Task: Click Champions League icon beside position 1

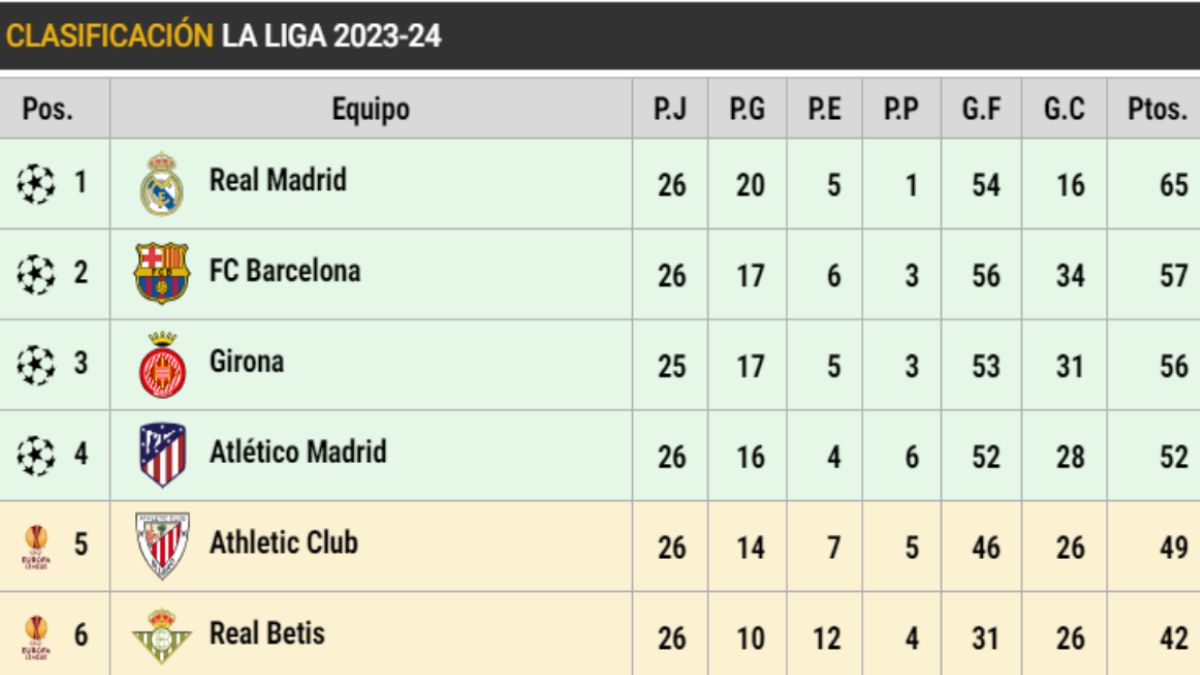Action: pos(37,184)
